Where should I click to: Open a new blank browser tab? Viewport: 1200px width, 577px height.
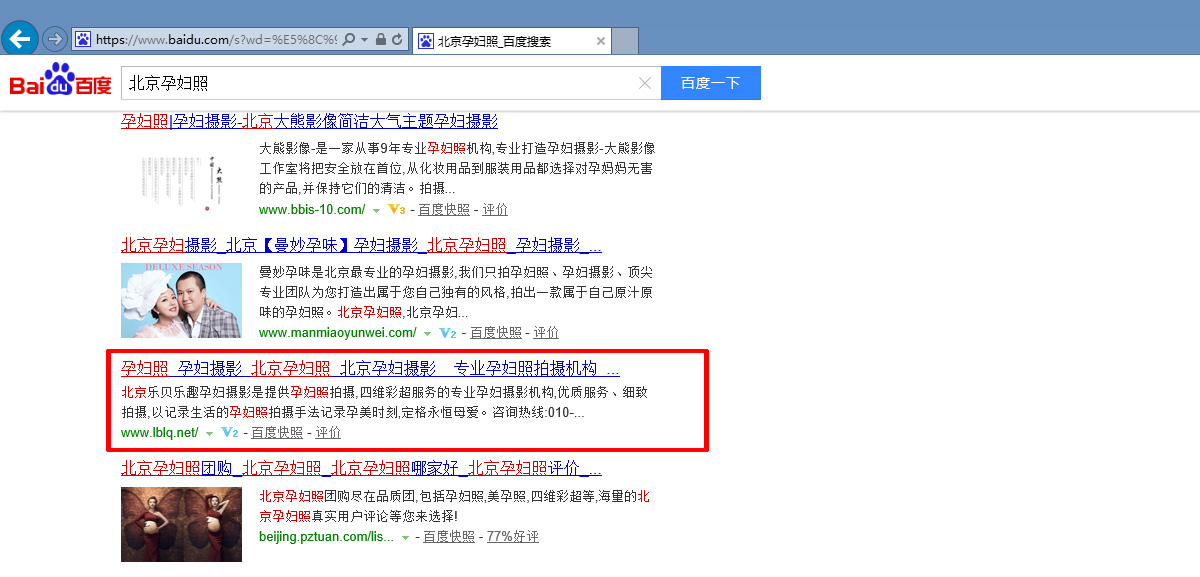click(x=625, y=41)
